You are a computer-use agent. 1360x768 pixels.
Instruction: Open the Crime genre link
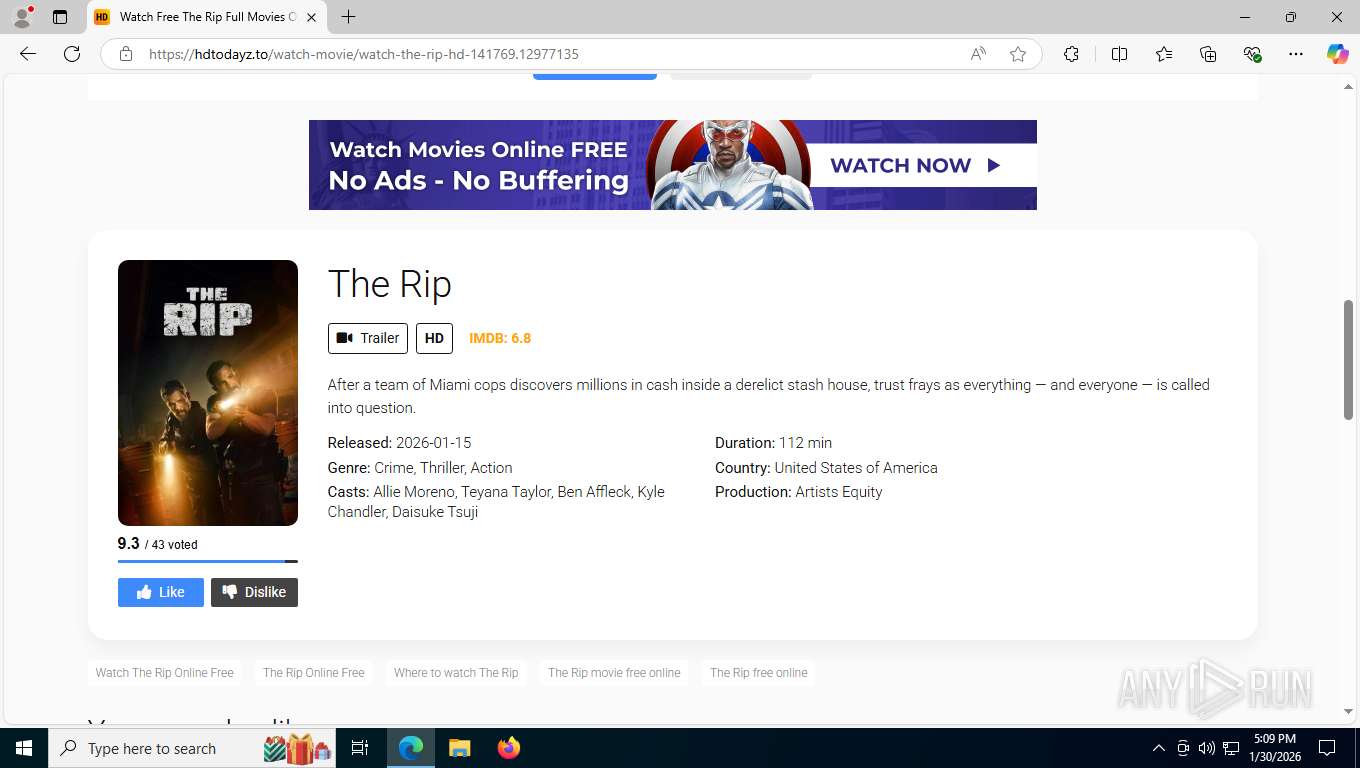click(394, 468)
